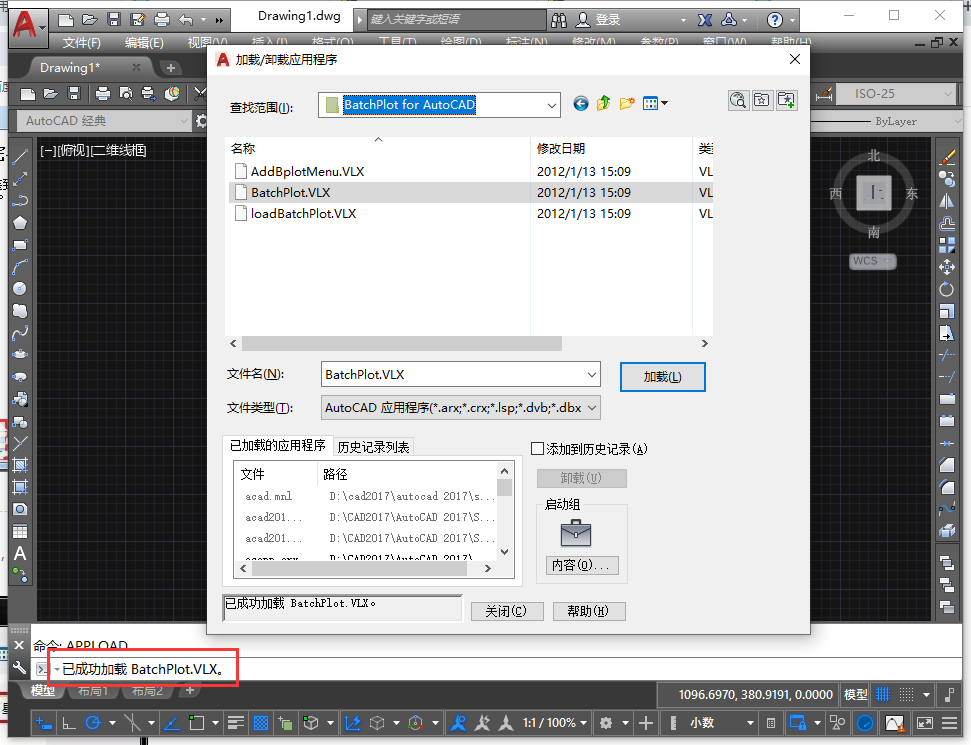This screenshot has width=971, height=745.
Task: Open the 文件(F) menu
Action: [x=81, y=42]
